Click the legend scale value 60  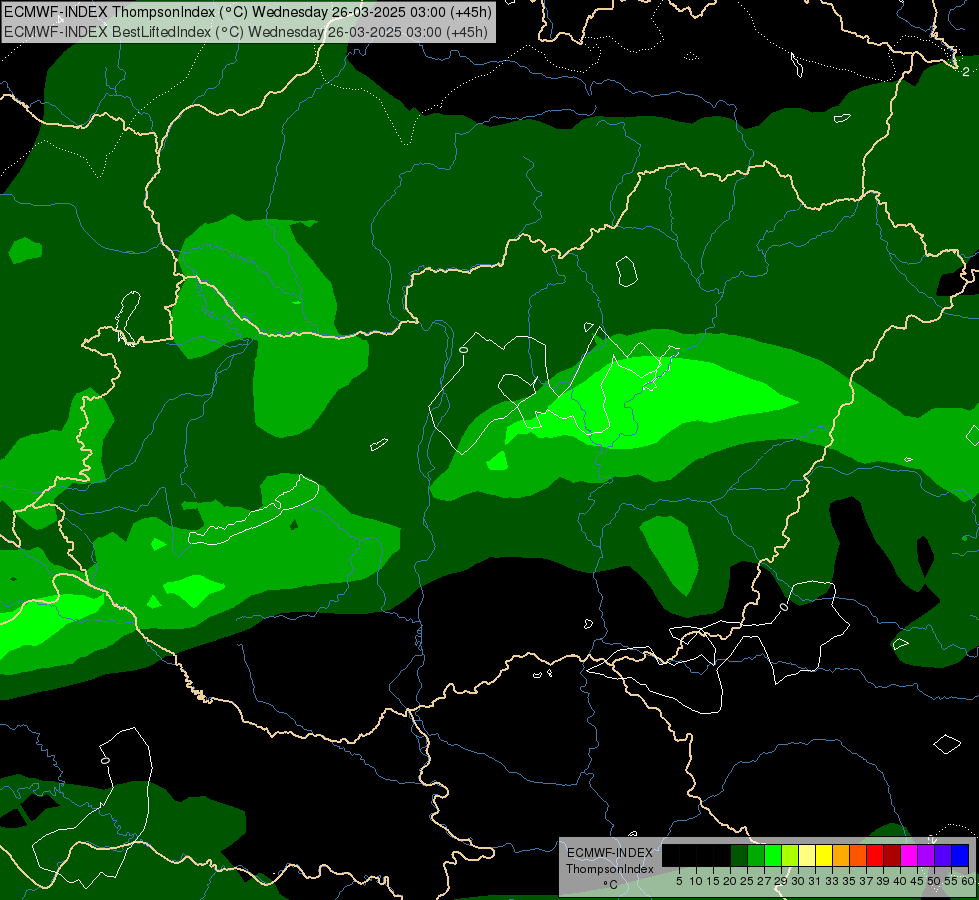pos(968,881)
